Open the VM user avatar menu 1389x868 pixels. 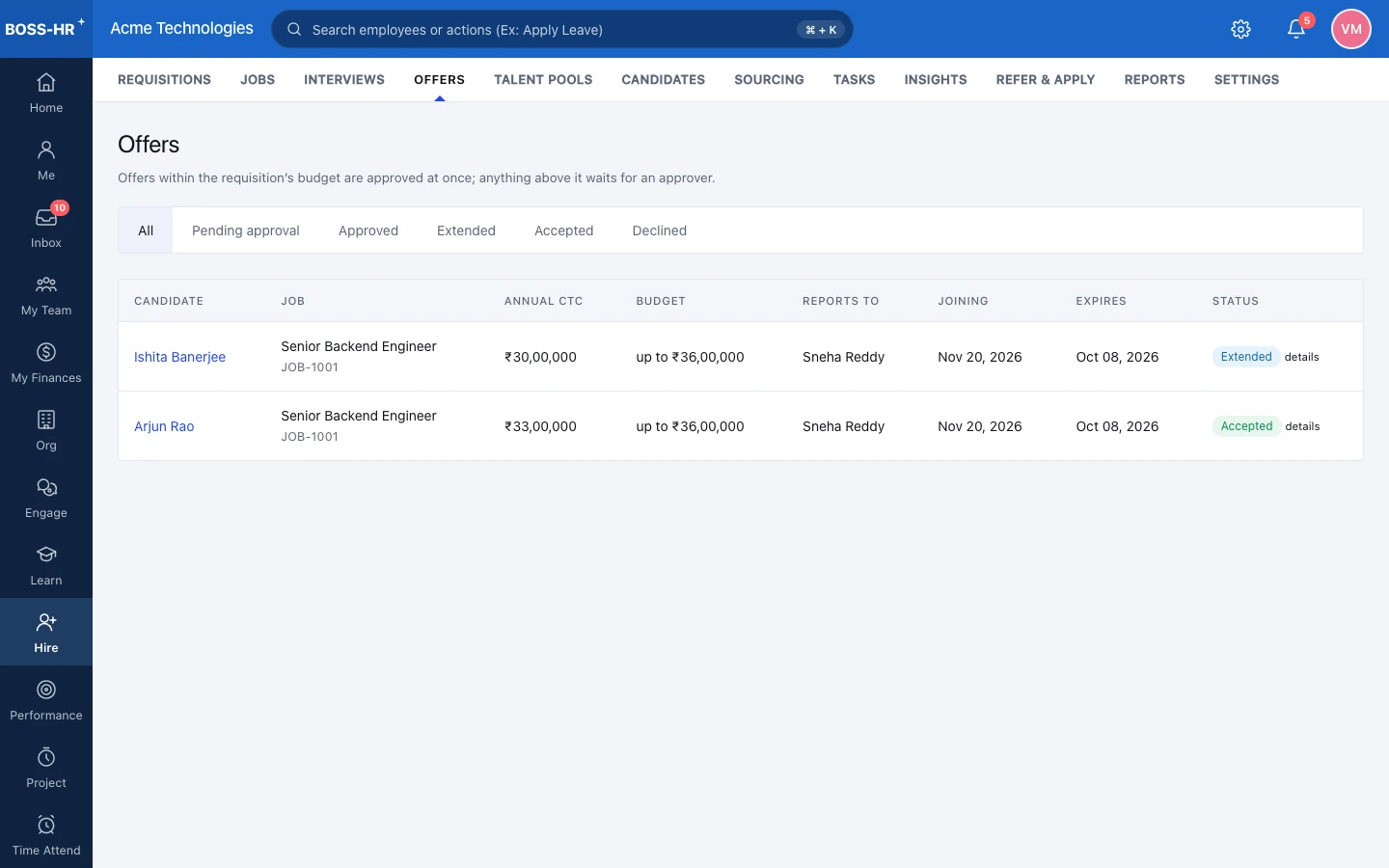[1351, 29]
